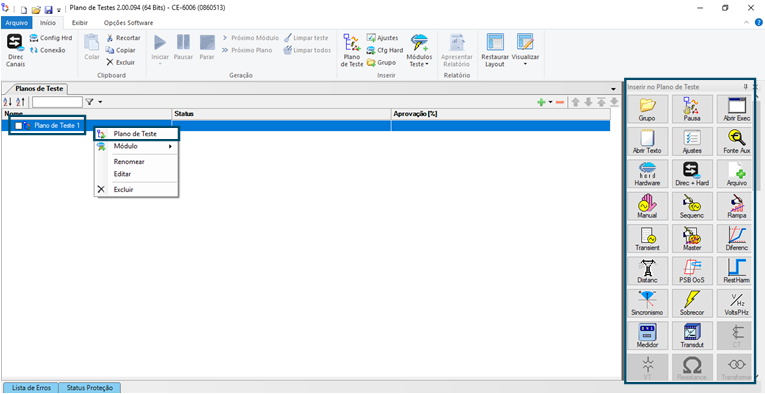Click Excluir in the Clipboard group
This screenshot has height=394, width=765.
(x=121, y=62)
